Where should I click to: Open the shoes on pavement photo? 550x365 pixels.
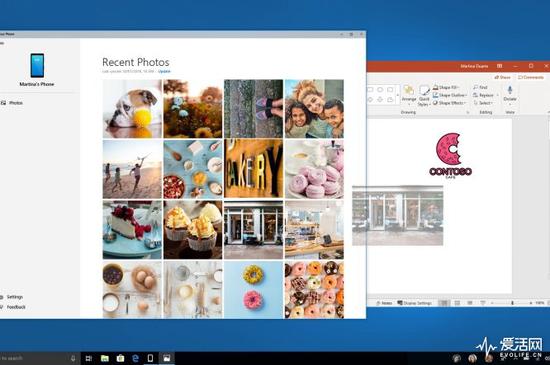click(254, 109)
